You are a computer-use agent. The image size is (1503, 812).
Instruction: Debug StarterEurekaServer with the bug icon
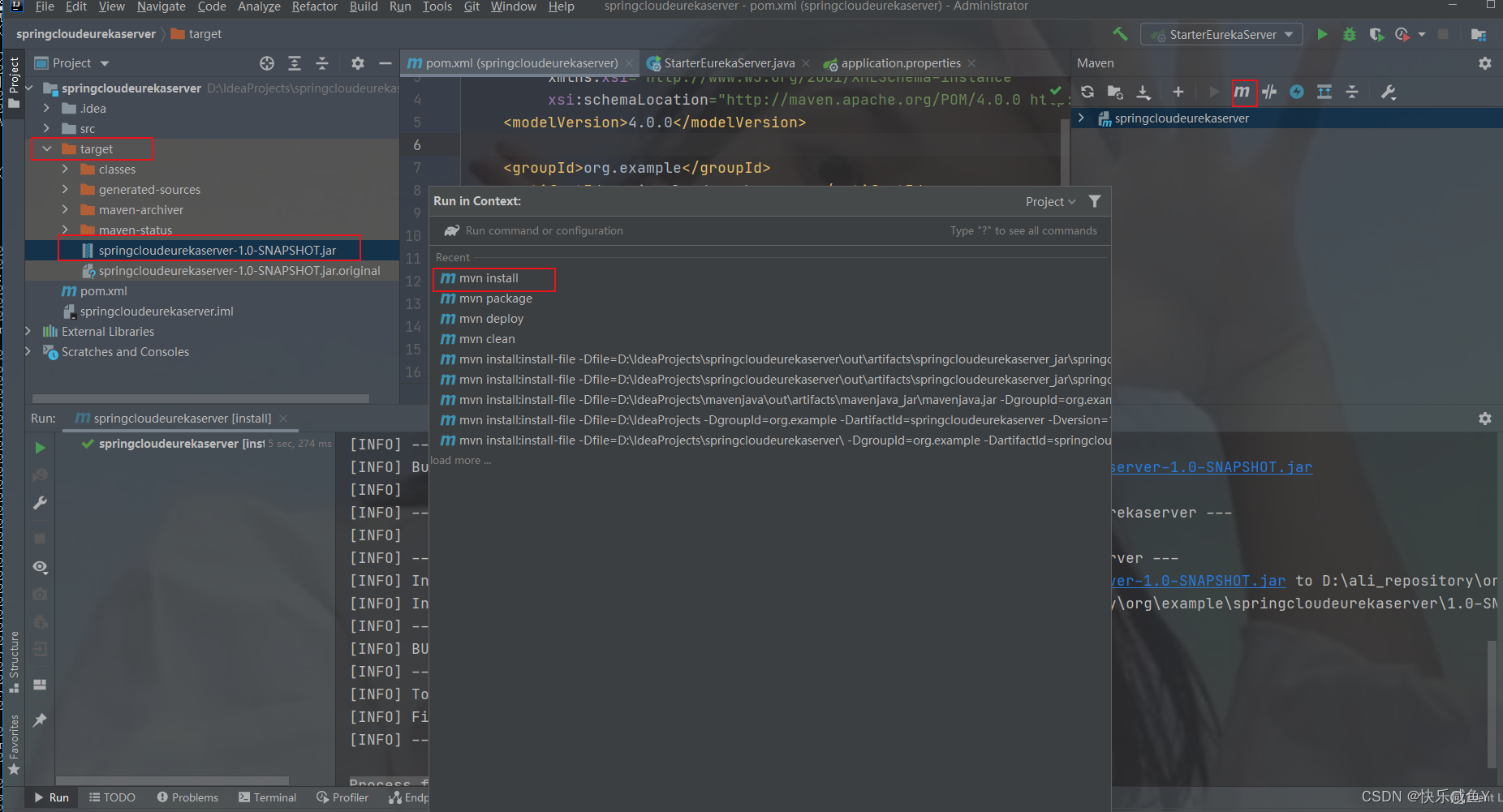[x=1349, y=34]
